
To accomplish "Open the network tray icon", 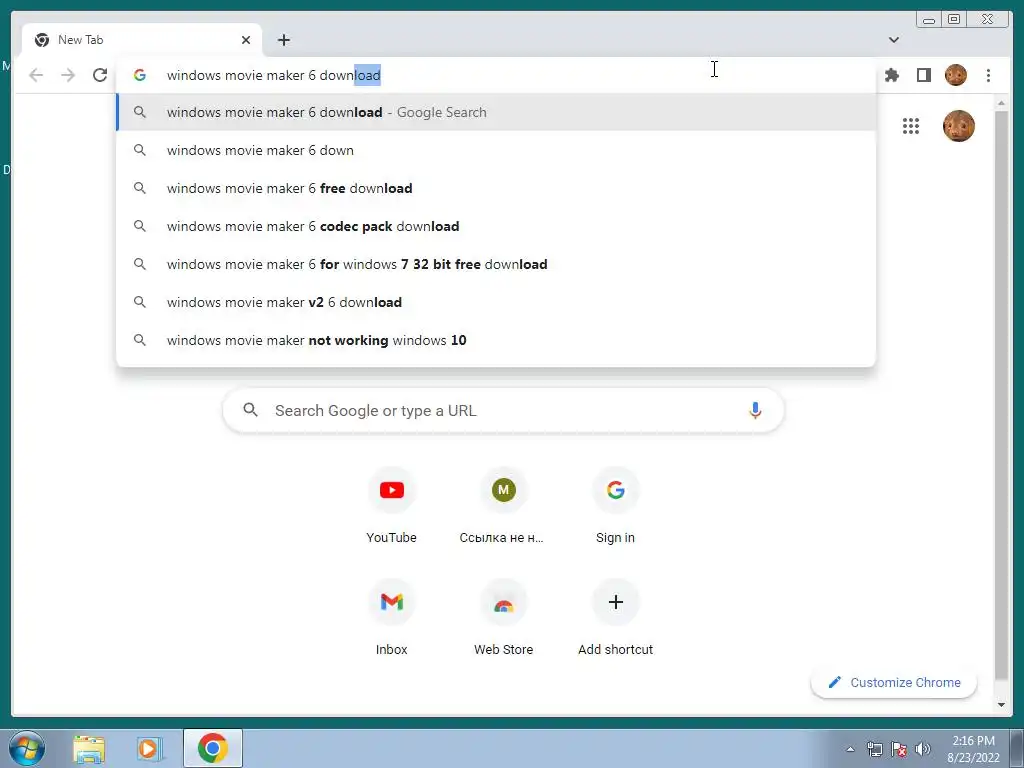I will [874, 749].
